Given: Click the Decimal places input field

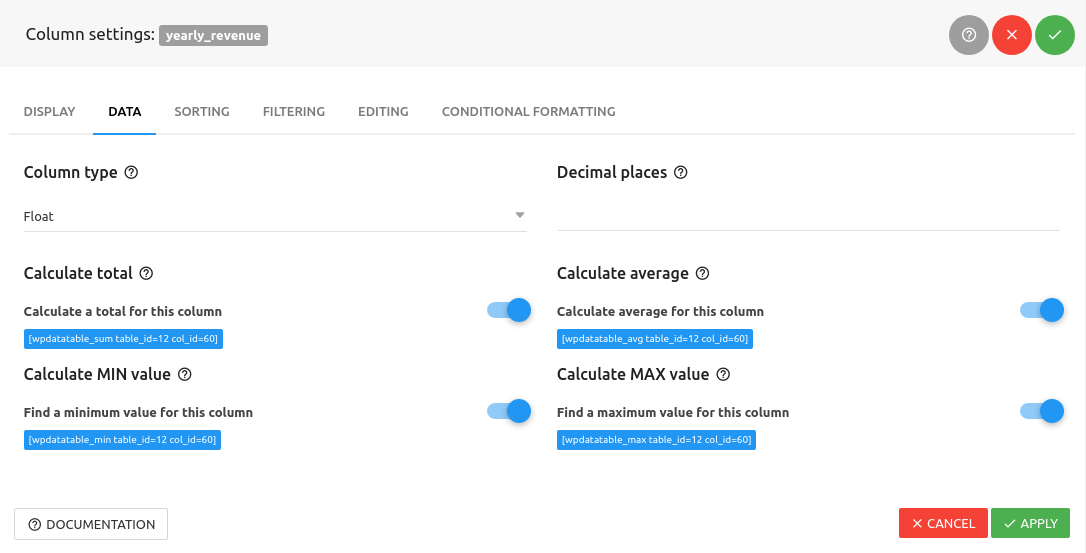Looking at the screenshot, I should click(808, 215).
